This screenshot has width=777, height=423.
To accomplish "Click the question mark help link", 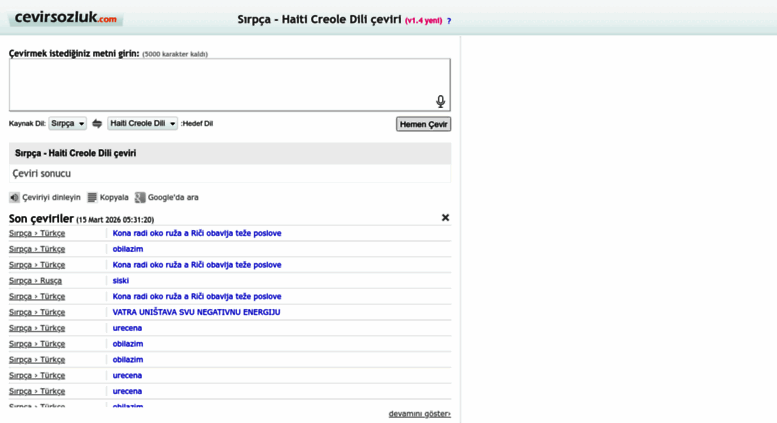I will click(x=448, y=21).
